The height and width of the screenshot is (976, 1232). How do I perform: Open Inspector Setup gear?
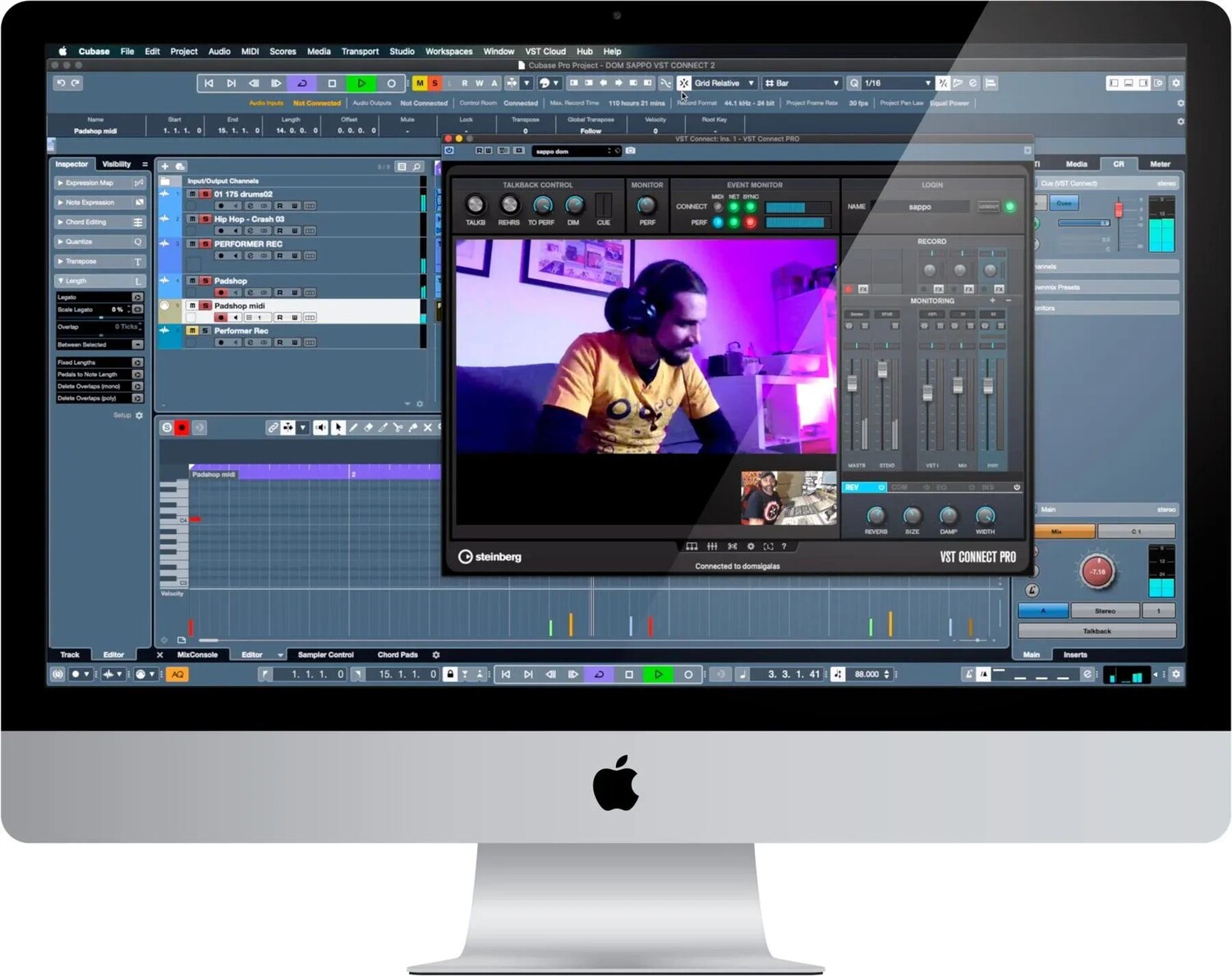(x=139, y=416)
